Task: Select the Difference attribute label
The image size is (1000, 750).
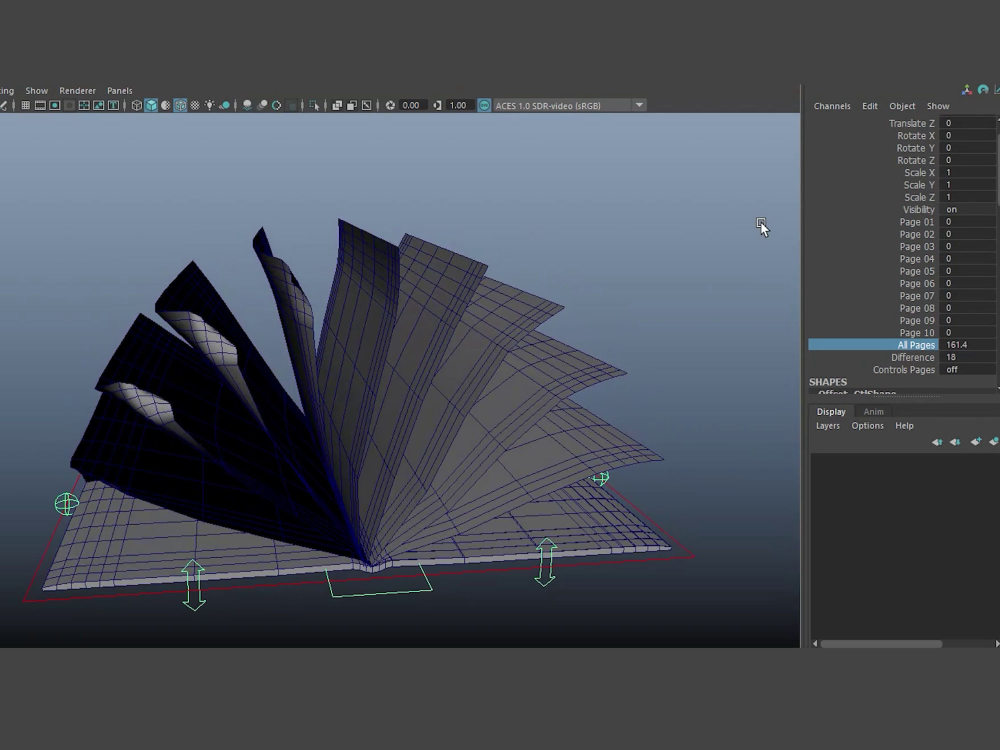Action: 912,357
